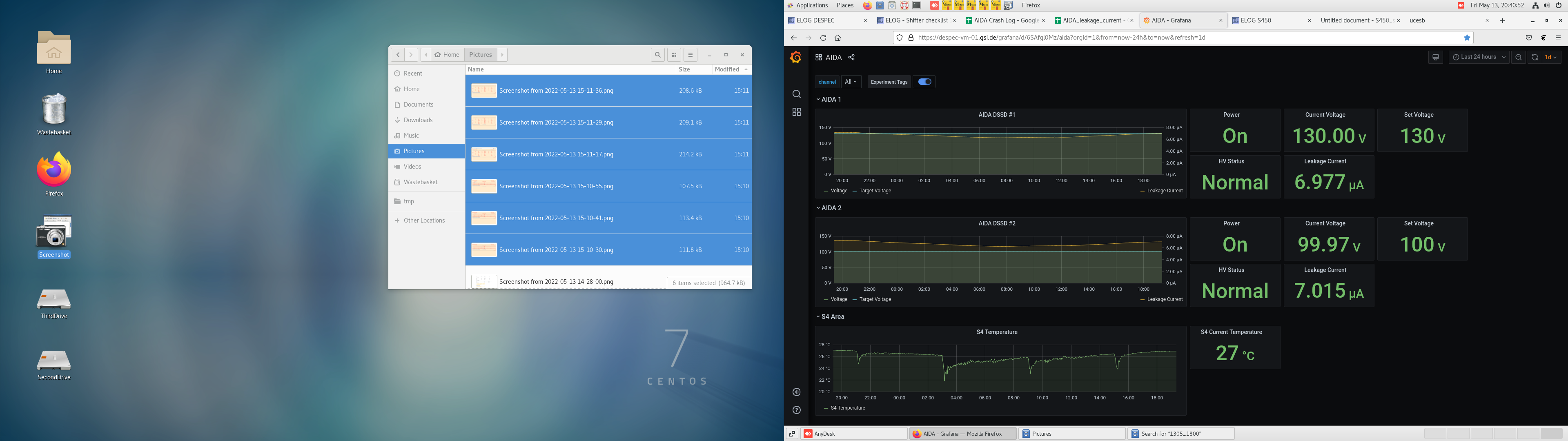
Task: Select Screenshot from 2022-05-13 14-28-00.png thumbnail
Action: (x=484, y=282)
